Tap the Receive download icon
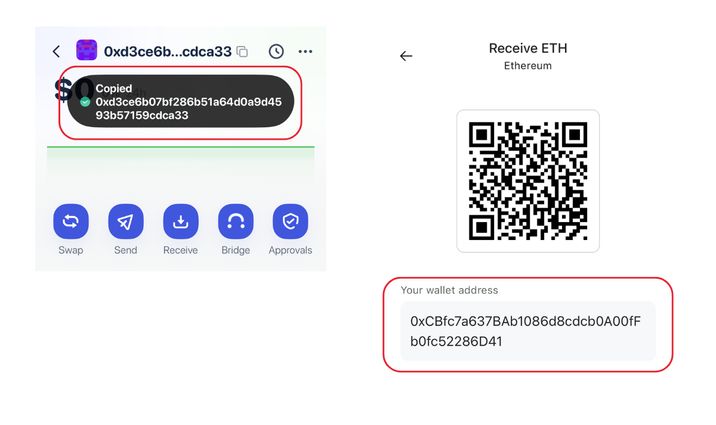The height and width of the screenshot is (425, 716). click(181, 221)
